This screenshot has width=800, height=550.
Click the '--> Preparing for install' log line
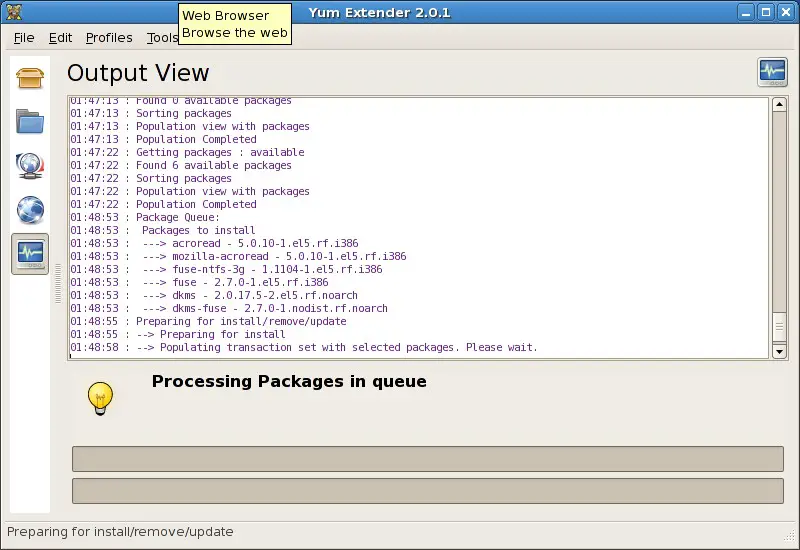pyautogui.click(x=178, y=334)
